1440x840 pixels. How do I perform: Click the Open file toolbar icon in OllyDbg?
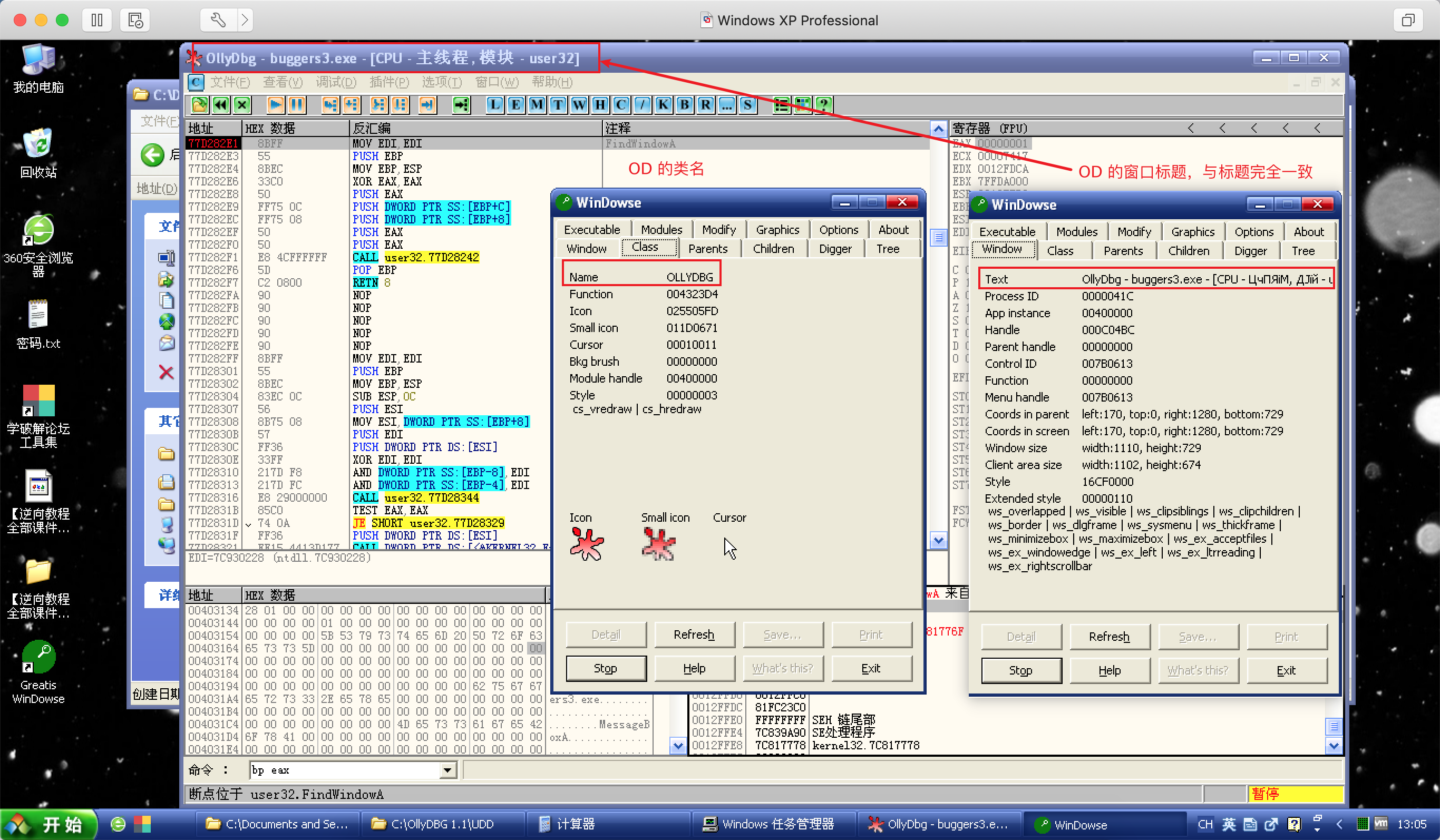pos(199,104)
